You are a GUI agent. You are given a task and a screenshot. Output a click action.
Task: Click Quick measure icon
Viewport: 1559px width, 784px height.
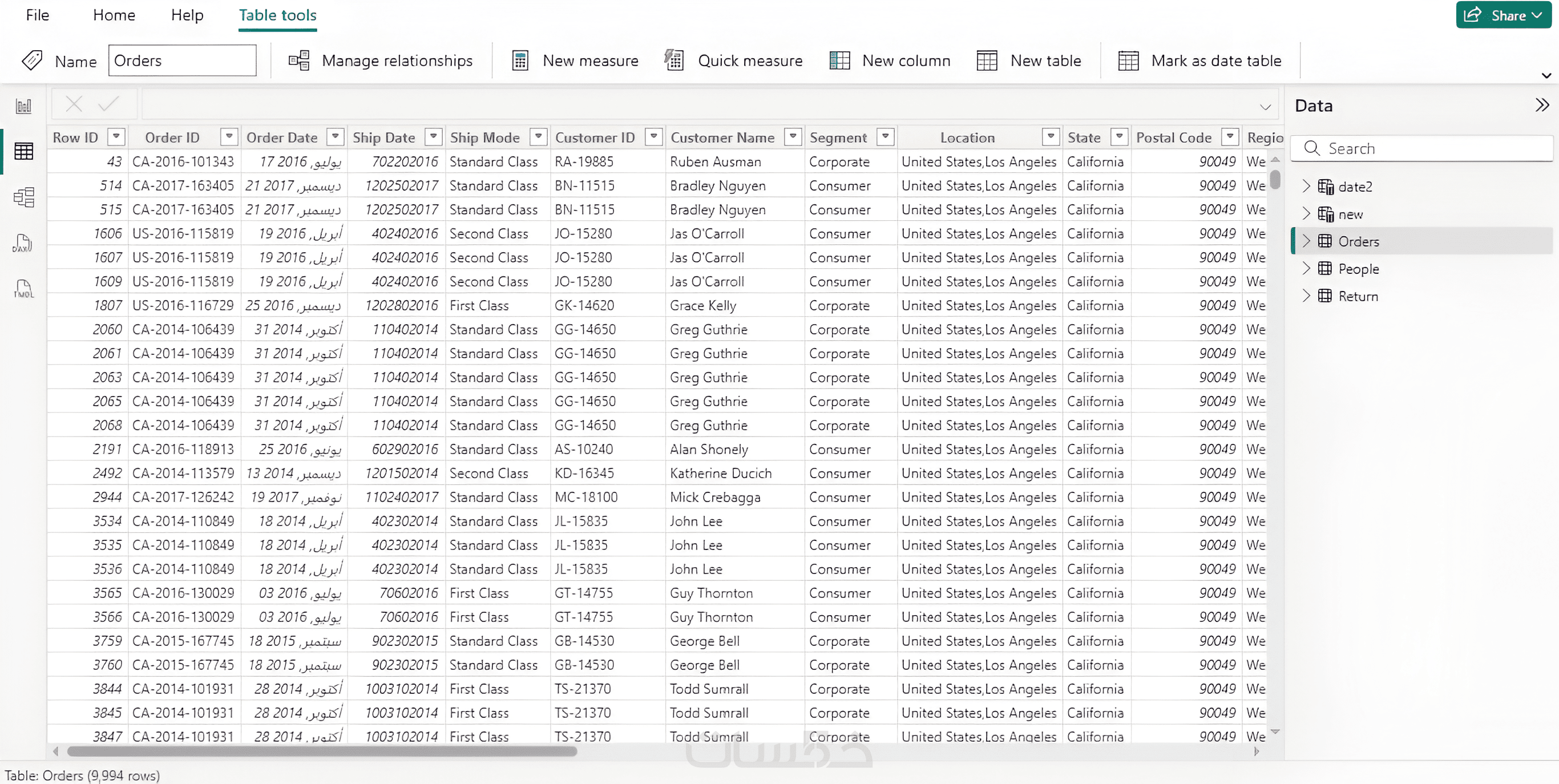click(673, 60)
